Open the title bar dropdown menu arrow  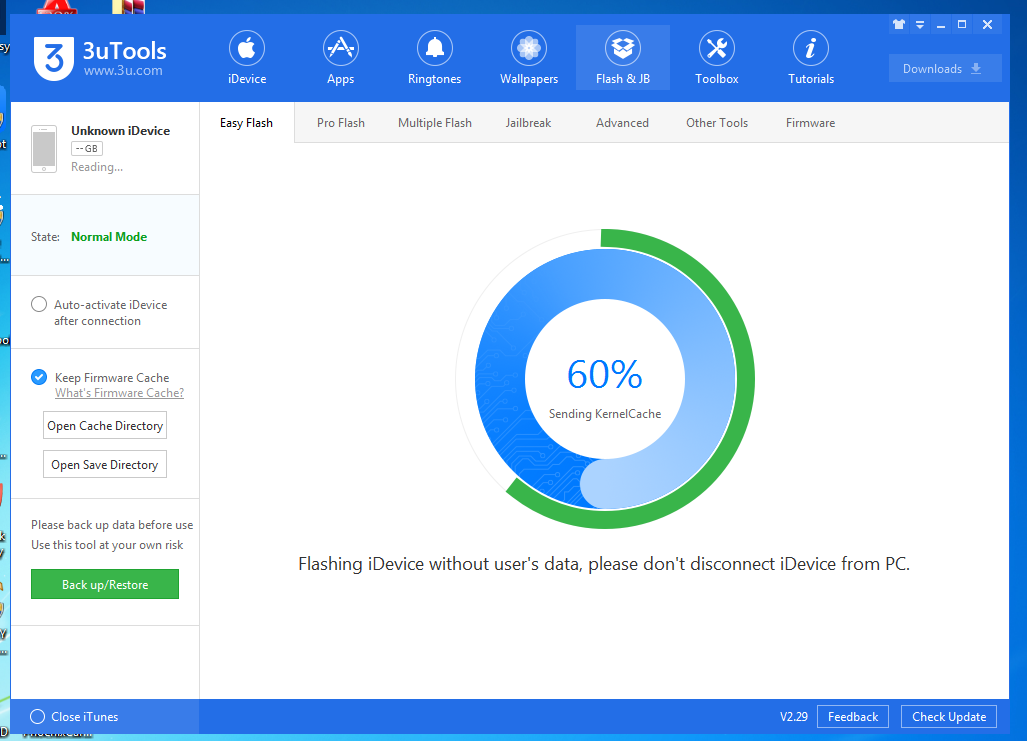pos(920,25)
